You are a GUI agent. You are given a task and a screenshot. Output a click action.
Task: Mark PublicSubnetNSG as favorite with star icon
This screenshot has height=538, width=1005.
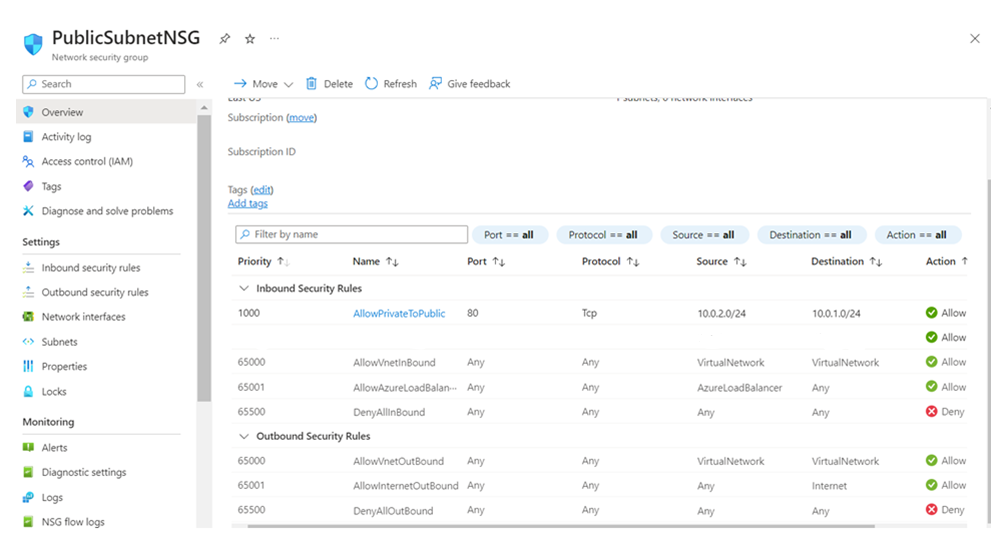[x=250, y=39]
